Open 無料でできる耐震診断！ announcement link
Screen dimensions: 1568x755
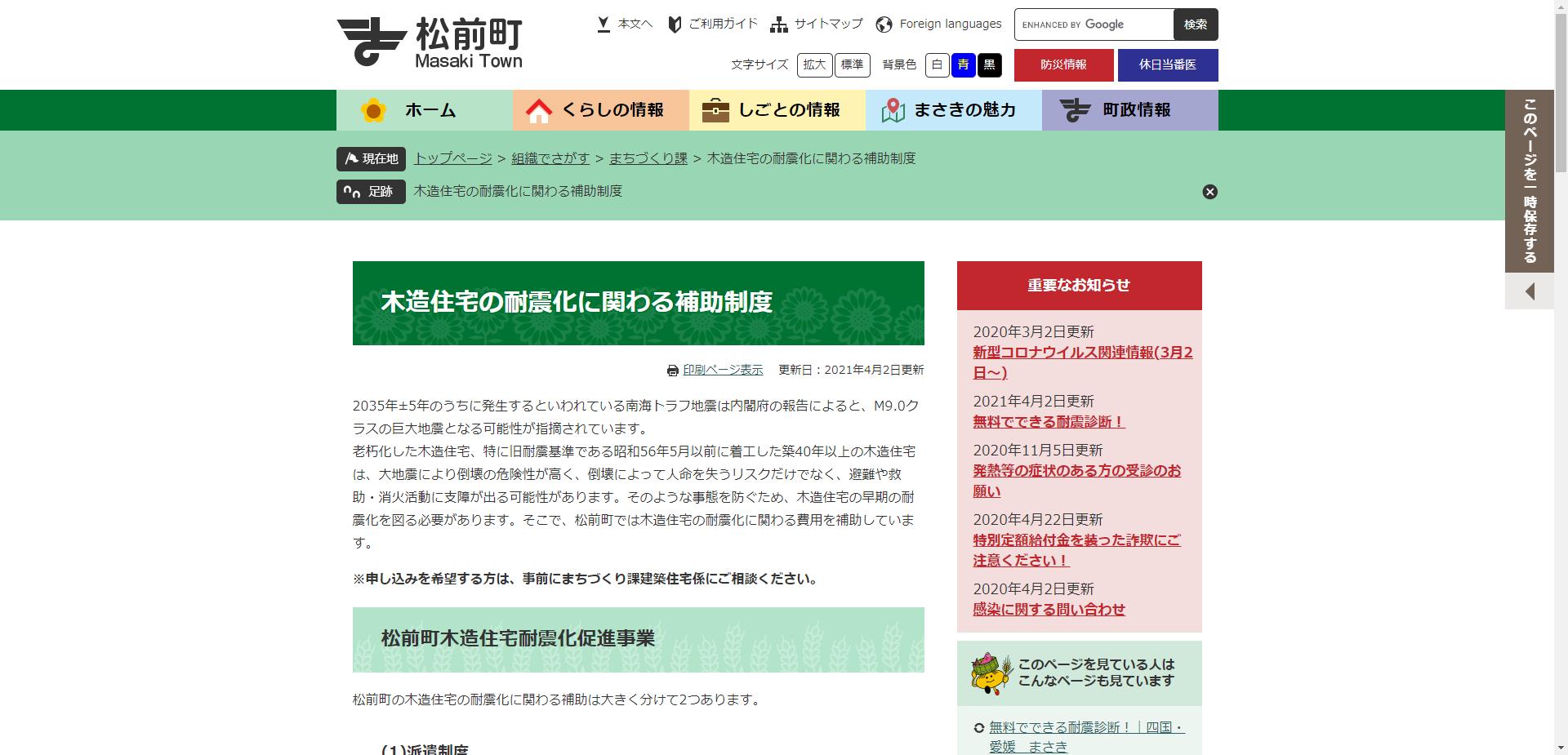(x=1047, y=423)
